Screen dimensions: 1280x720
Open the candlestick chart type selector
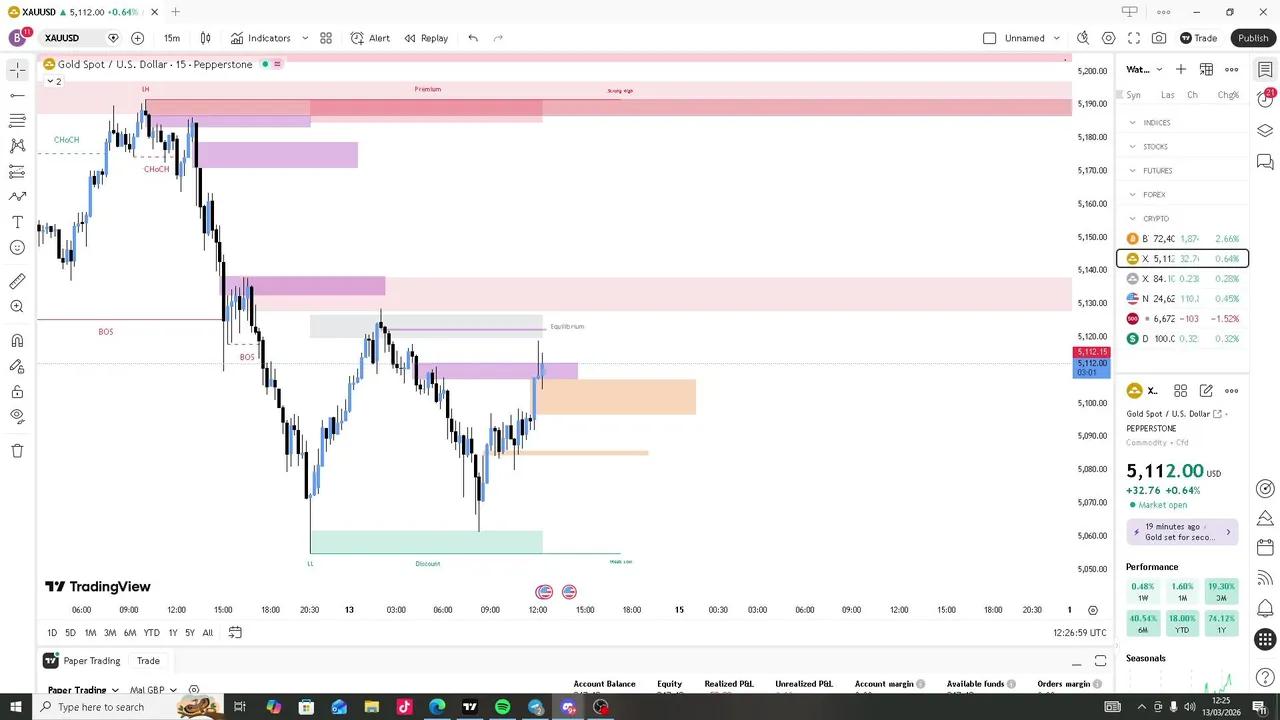pyautogui.click(x=205, y=38)
